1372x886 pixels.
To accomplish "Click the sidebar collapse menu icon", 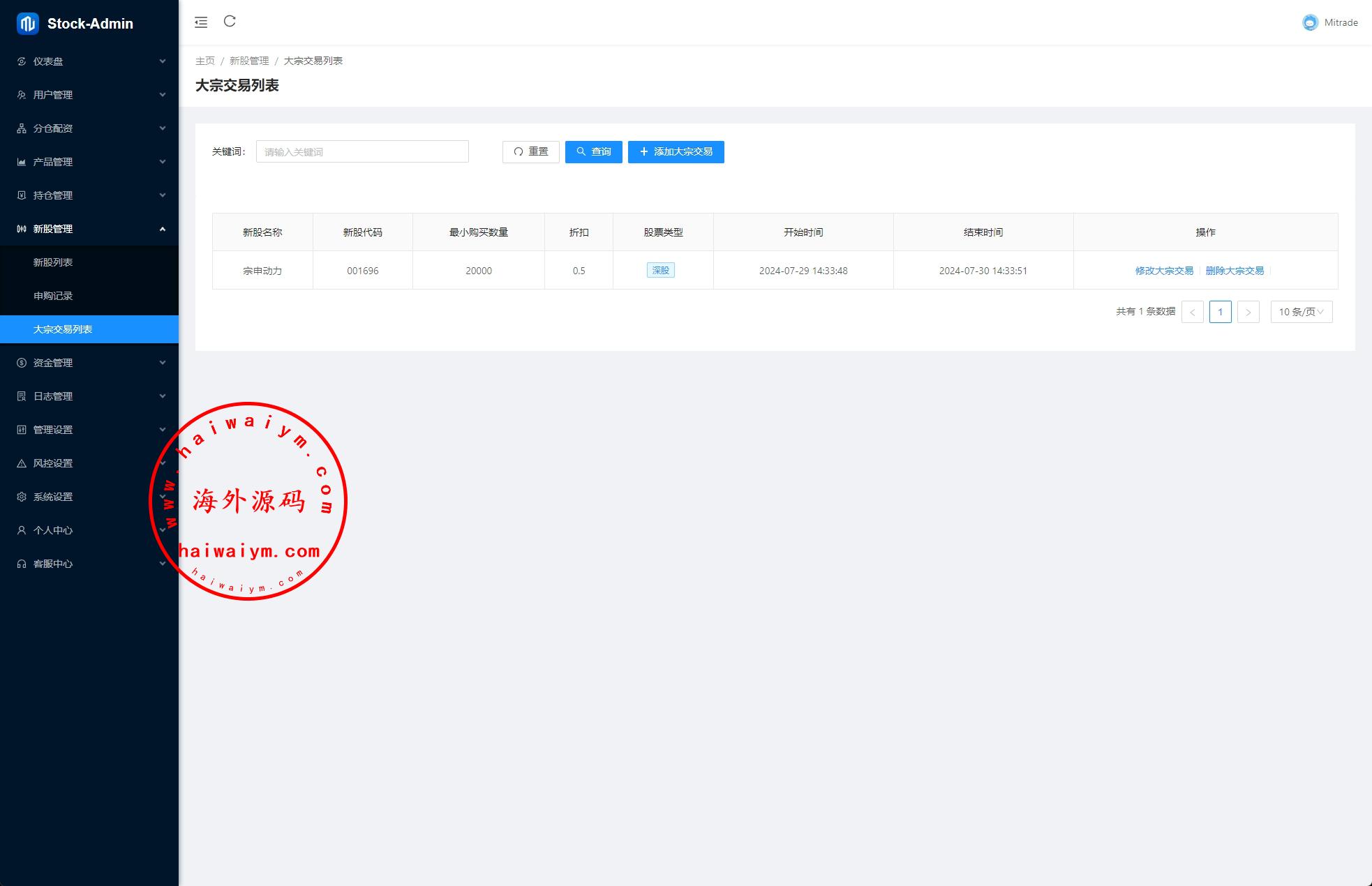I will click(201, 22).
